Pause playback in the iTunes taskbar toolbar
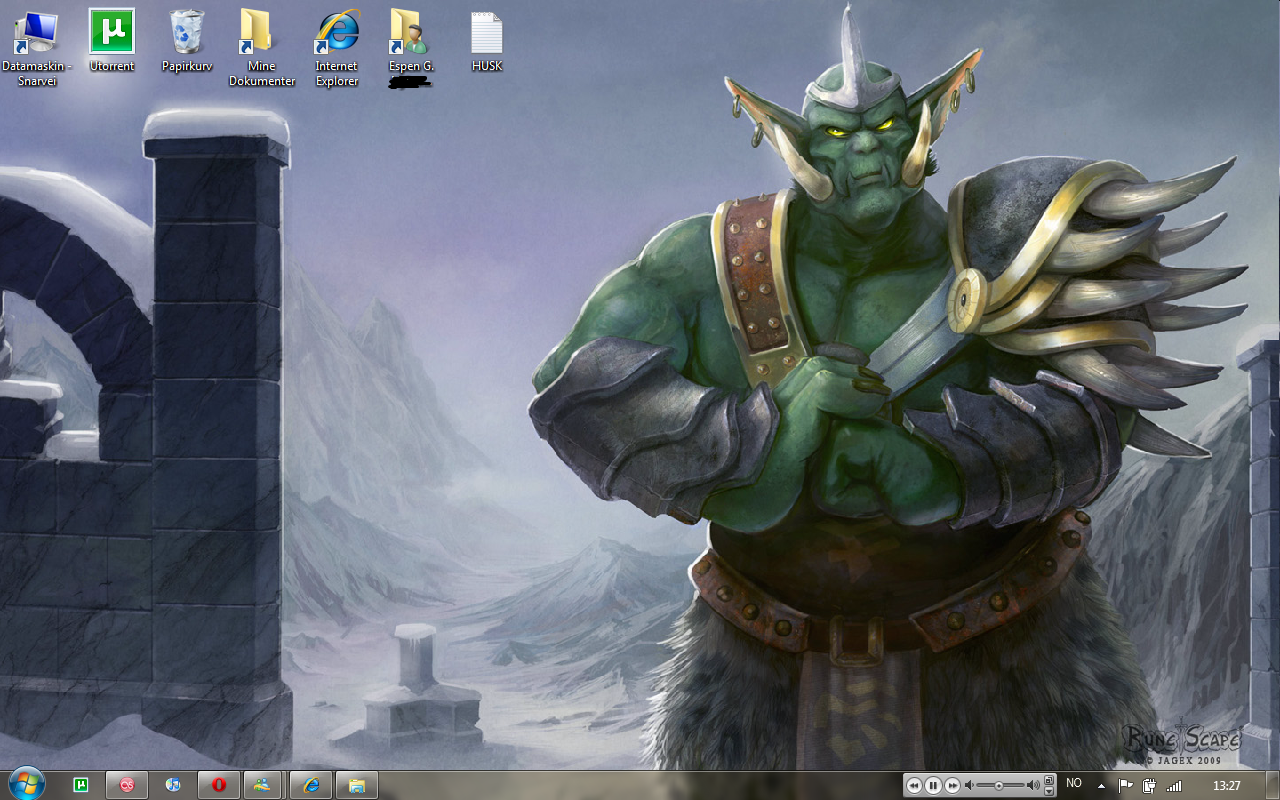Viewport: 1280px width, 800px height. coord(933,785)
